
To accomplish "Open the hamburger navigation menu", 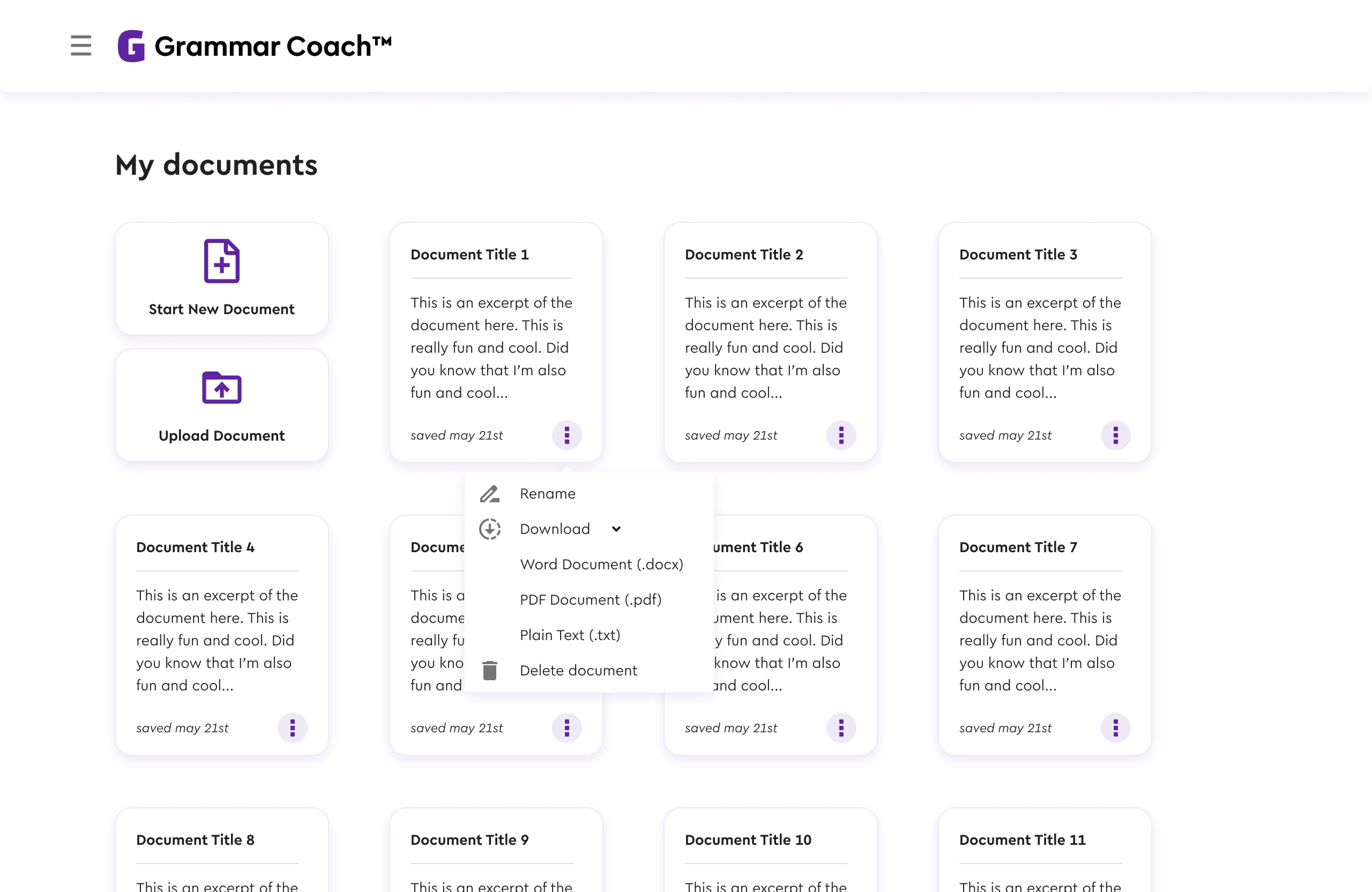I will tap(81, 46).
